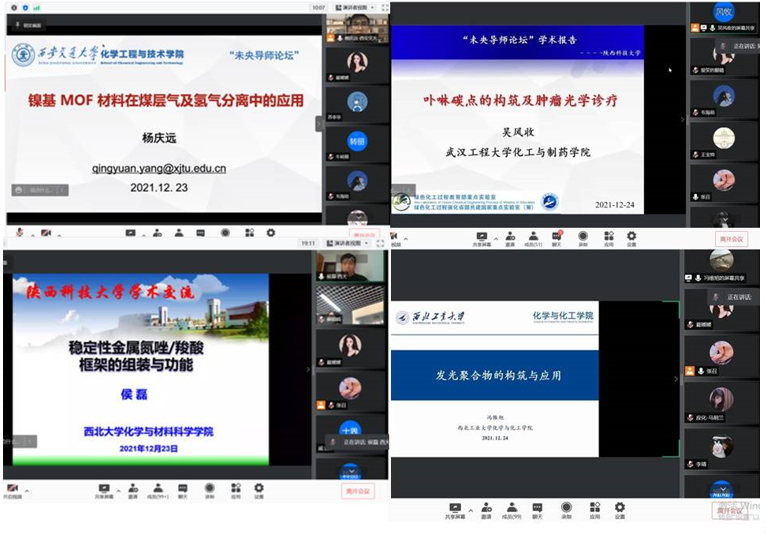Click qingyuan.yang@xjtu.edu.cn email link
Image resolution: width=766 pixels, height=534 pixels.
click(159, 169)
